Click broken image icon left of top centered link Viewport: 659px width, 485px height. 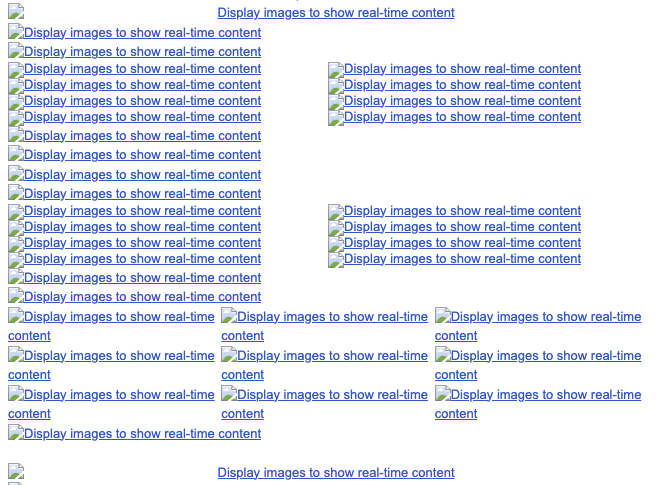tap(16, 13)
